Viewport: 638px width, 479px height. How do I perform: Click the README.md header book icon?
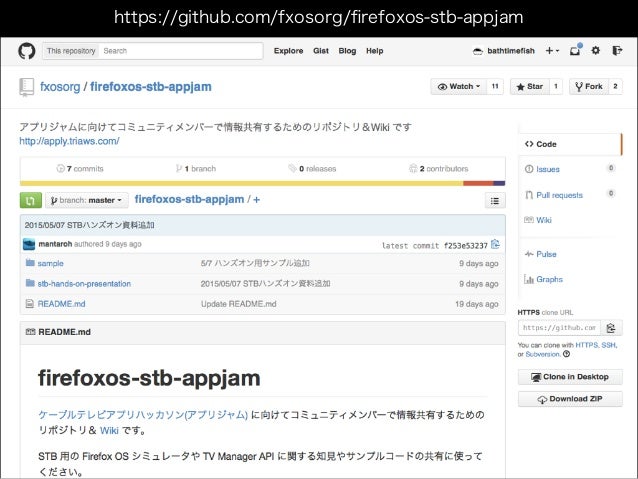coord(31,332)
